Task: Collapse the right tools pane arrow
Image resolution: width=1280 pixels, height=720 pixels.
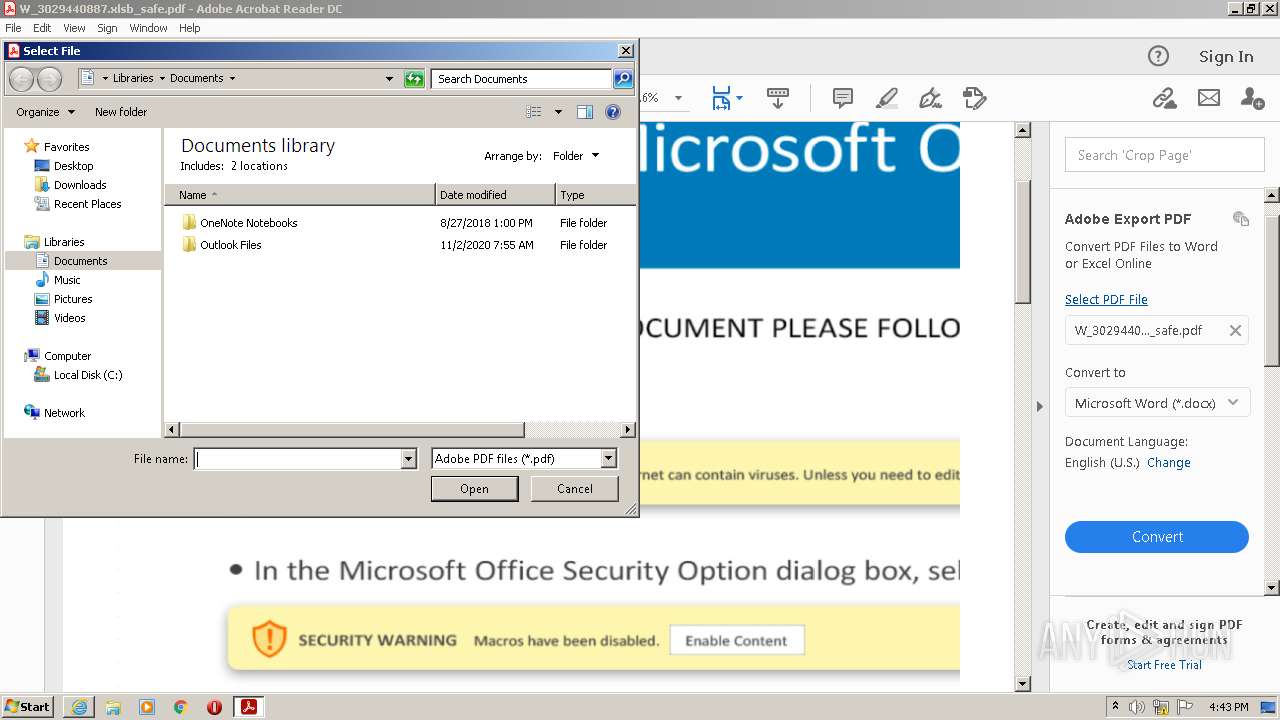Action: tap(1039, 406)
